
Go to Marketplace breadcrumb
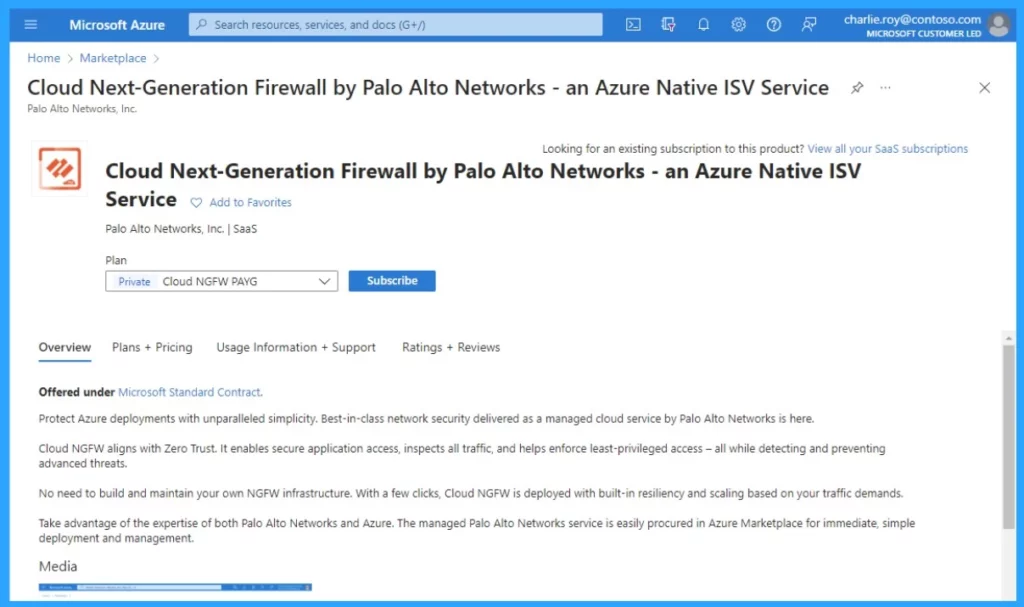(113, 58)
